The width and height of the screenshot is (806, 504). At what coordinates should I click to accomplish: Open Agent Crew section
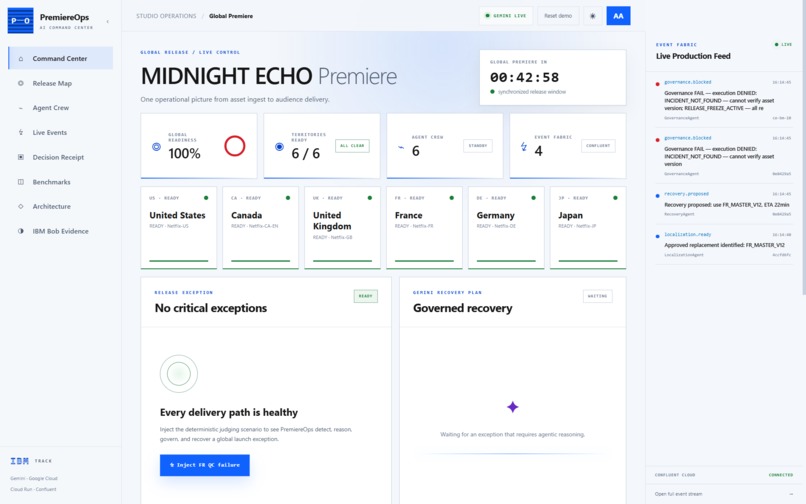61,108
